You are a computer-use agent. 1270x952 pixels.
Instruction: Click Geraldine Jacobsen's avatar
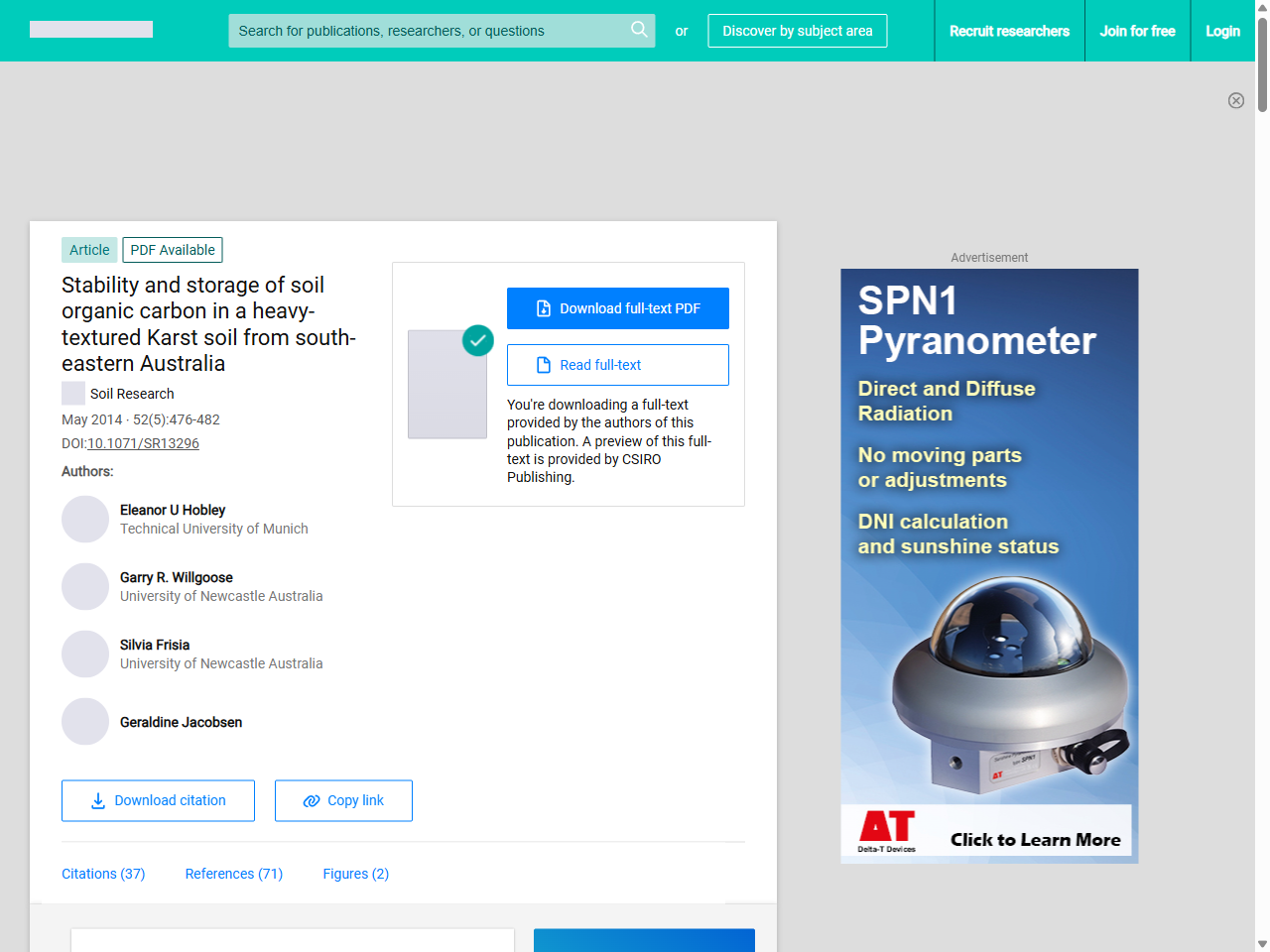click(85, 722)
